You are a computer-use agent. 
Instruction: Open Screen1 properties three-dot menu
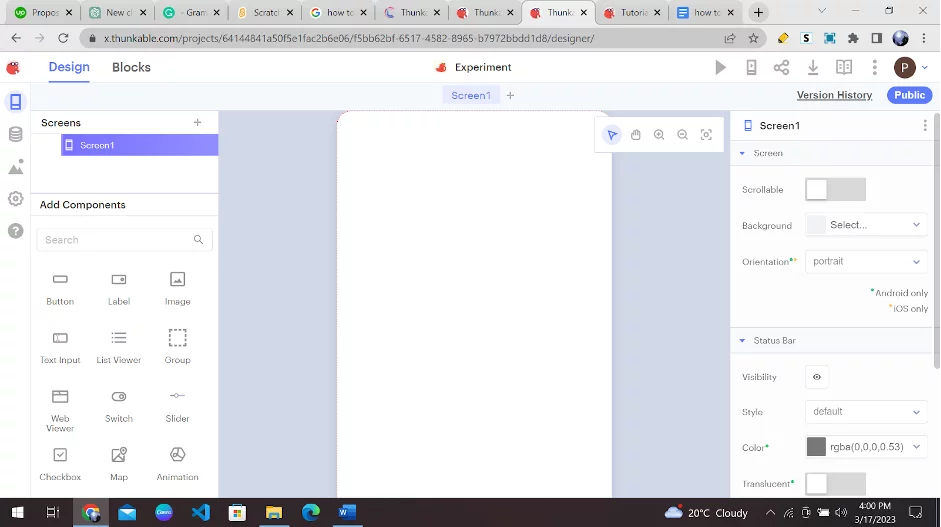[x=925, y=125]
